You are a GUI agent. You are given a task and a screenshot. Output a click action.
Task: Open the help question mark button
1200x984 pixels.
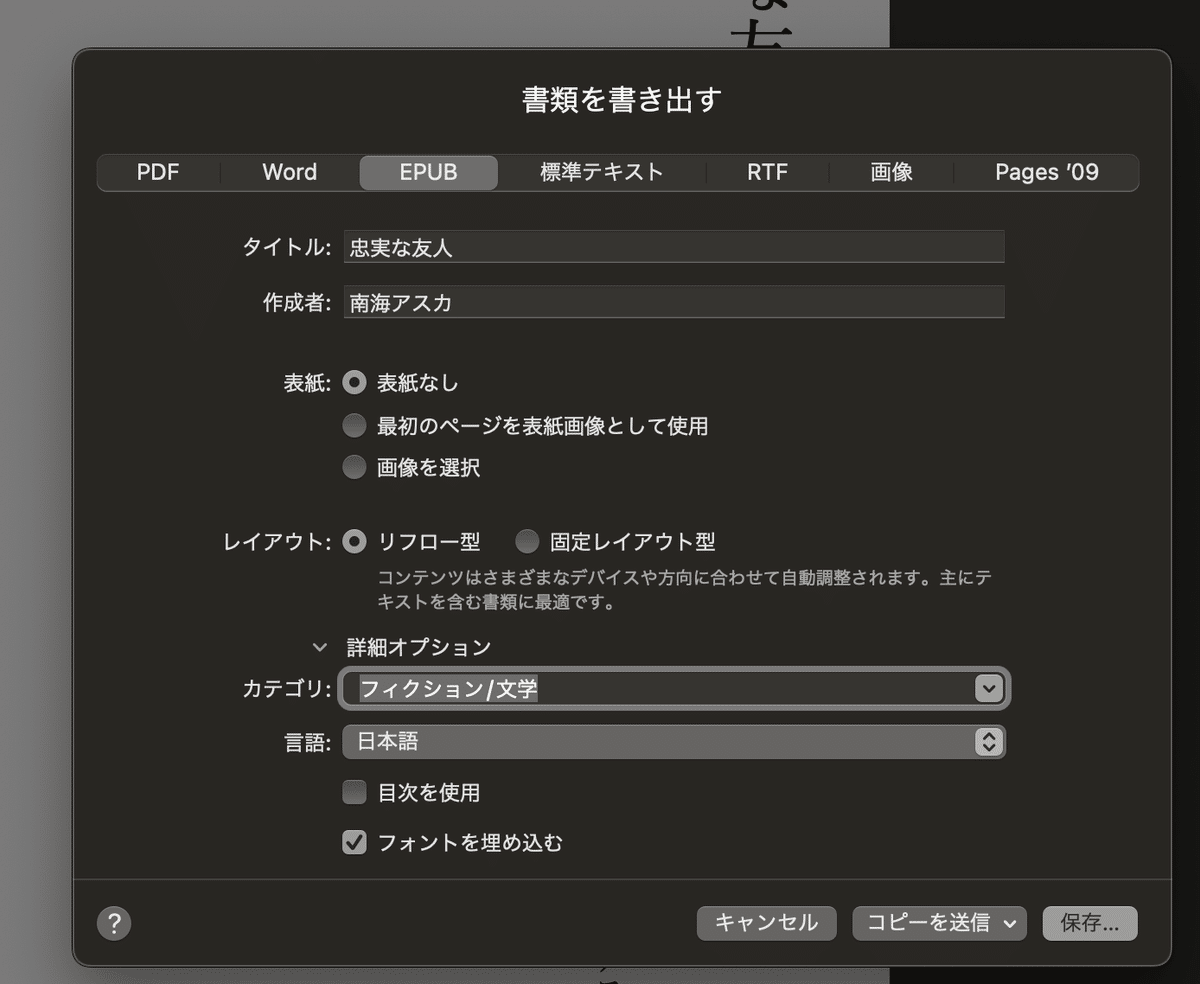(114, 923)
